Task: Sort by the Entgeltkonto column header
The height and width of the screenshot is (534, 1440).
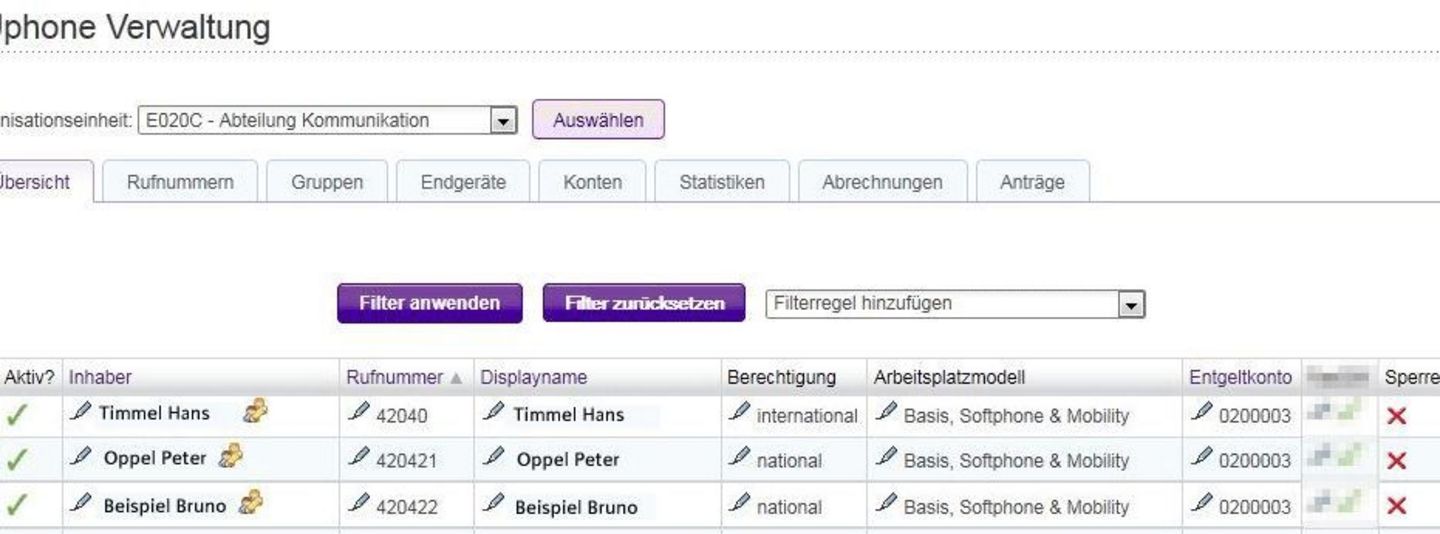Action: pos(1240,378)
